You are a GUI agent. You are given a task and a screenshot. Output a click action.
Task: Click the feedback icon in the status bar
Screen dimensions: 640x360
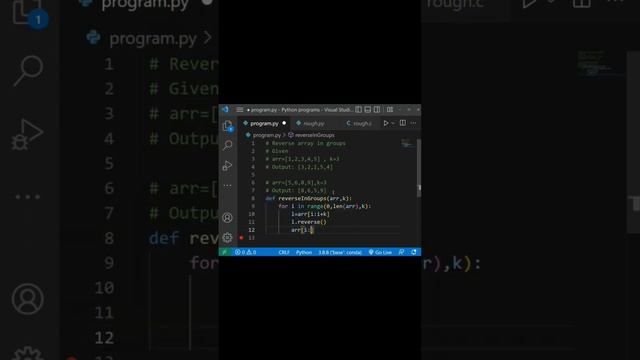[x=402, y=252]
